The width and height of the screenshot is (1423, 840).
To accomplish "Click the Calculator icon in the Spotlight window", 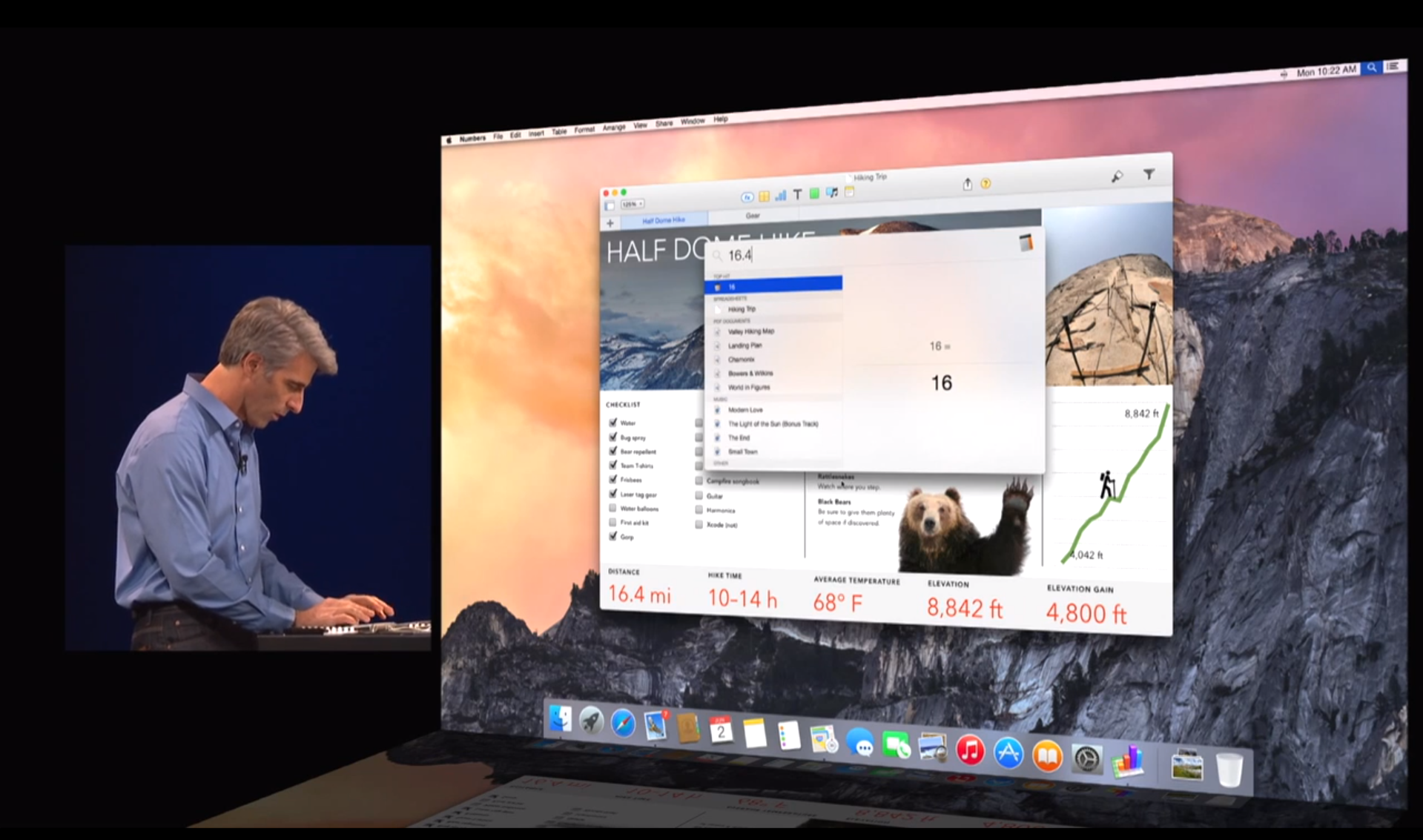I will point(1026,242).
